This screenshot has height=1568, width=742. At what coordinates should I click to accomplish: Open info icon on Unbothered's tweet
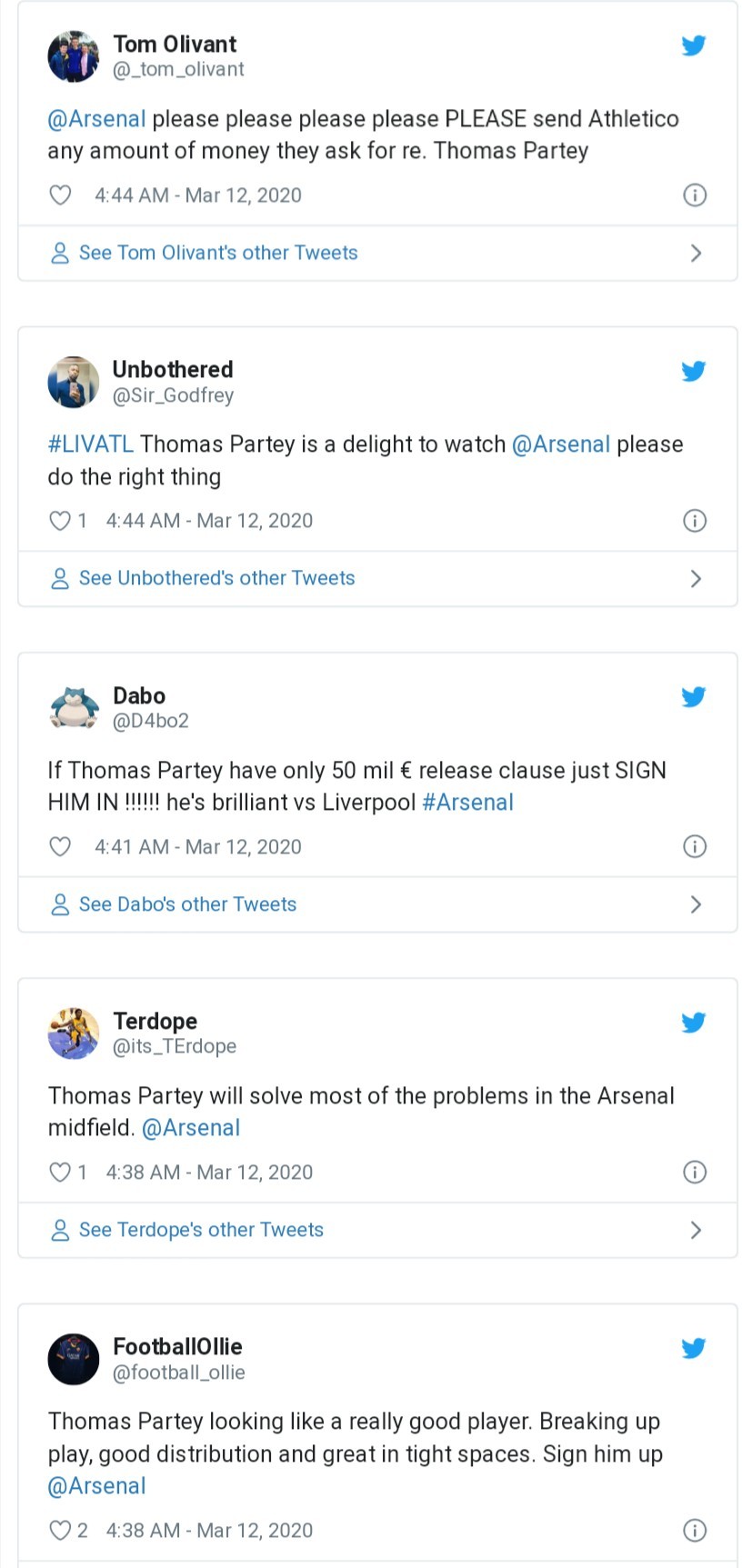coord(694,520)
